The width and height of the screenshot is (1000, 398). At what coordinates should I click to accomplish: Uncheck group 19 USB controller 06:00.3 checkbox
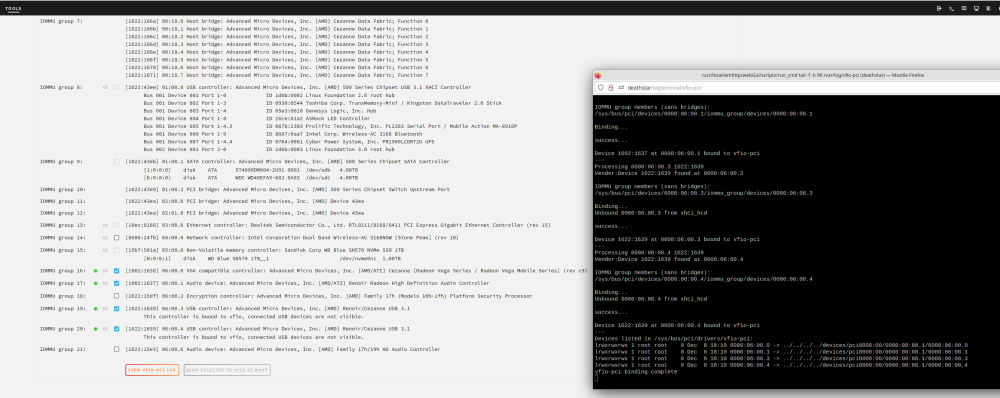(x=117, y=309)
